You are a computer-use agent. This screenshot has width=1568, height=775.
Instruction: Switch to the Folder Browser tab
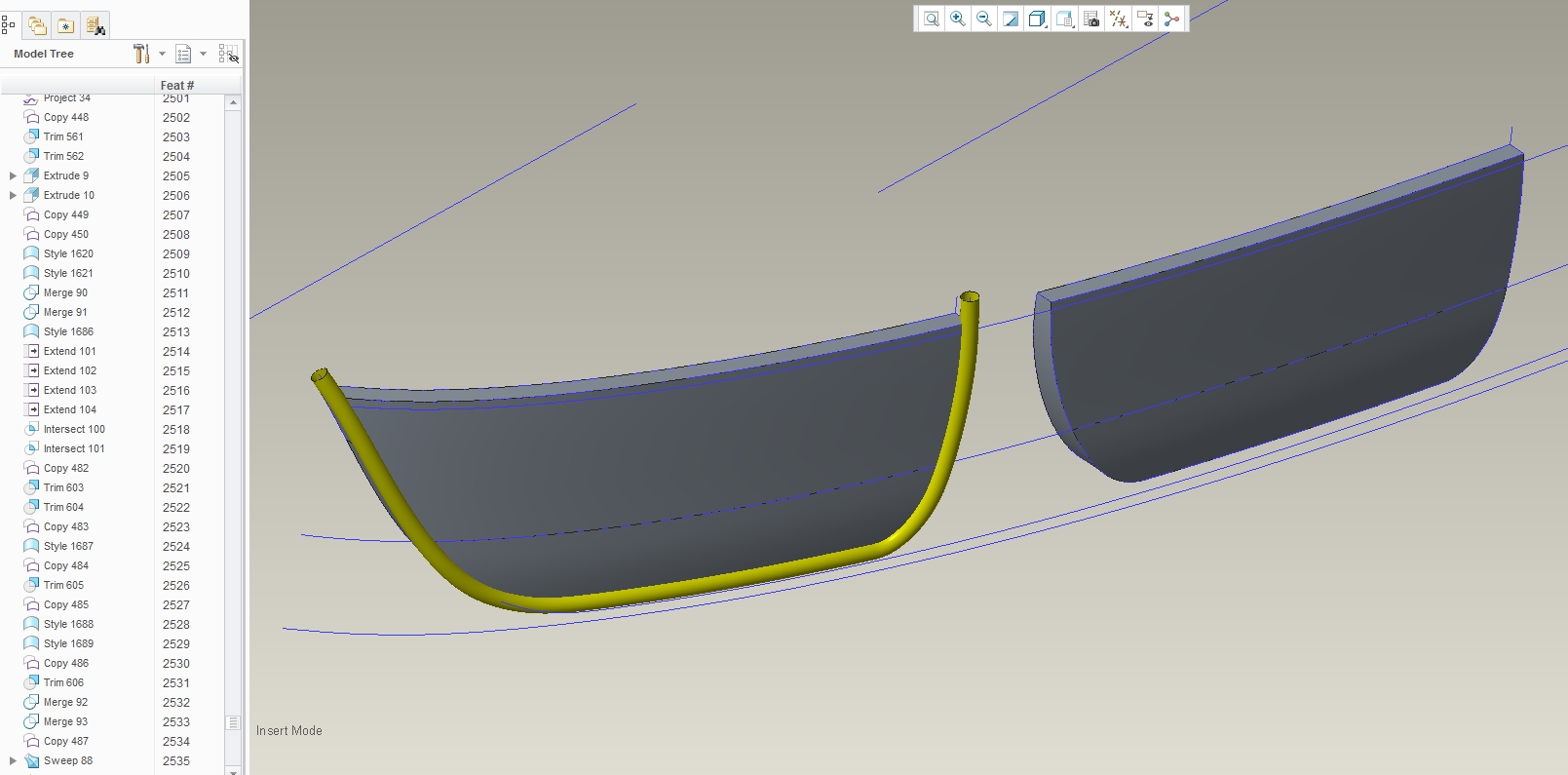point(37,25)
